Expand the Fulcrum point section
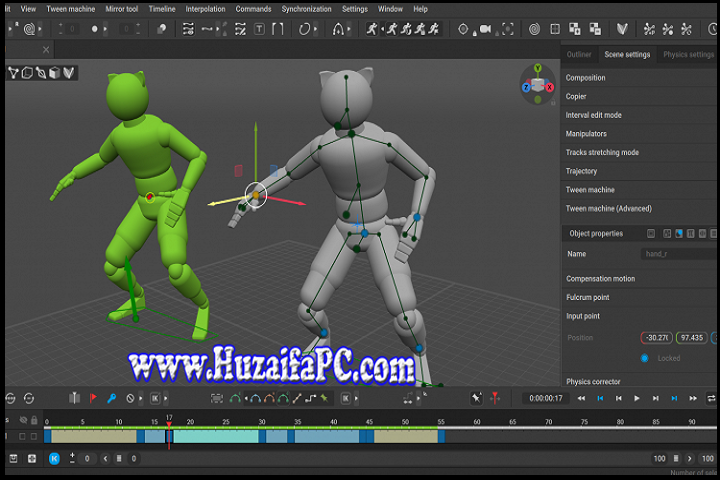Viewport: 720px width, 480px height. [x=638, y=298]
